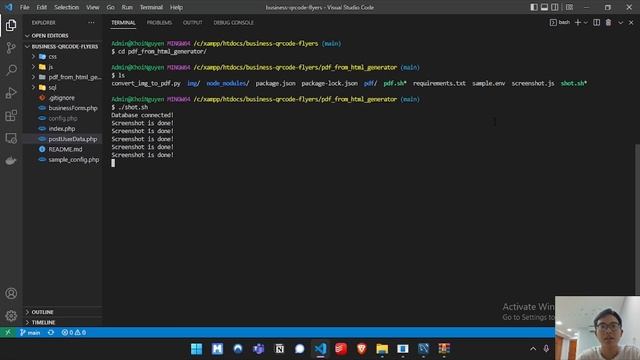Open the Run and Debug view
640x360 pixels.
11,93
